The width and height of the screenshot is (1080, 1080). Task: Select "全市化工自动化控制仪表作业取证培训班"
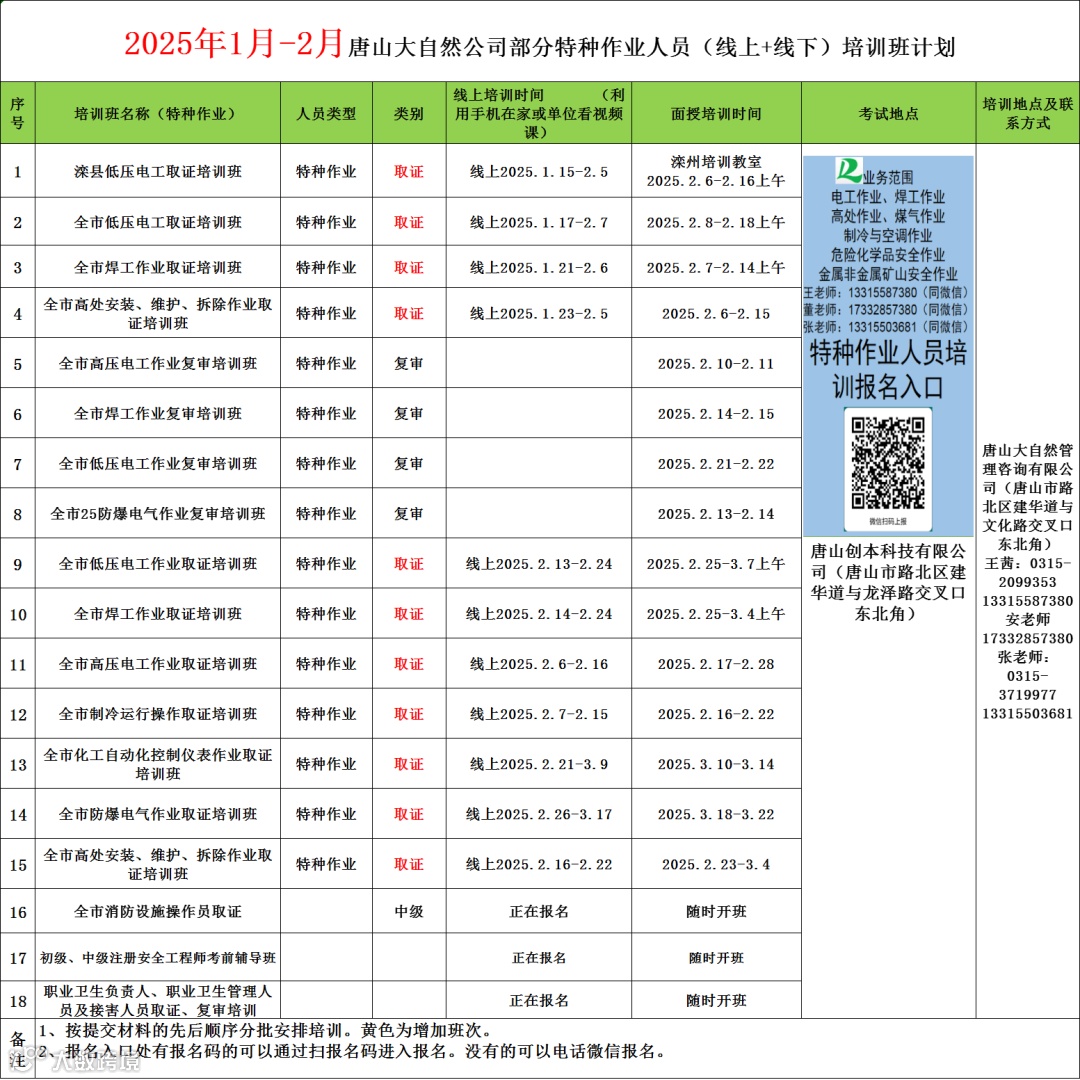coord(158,764)
